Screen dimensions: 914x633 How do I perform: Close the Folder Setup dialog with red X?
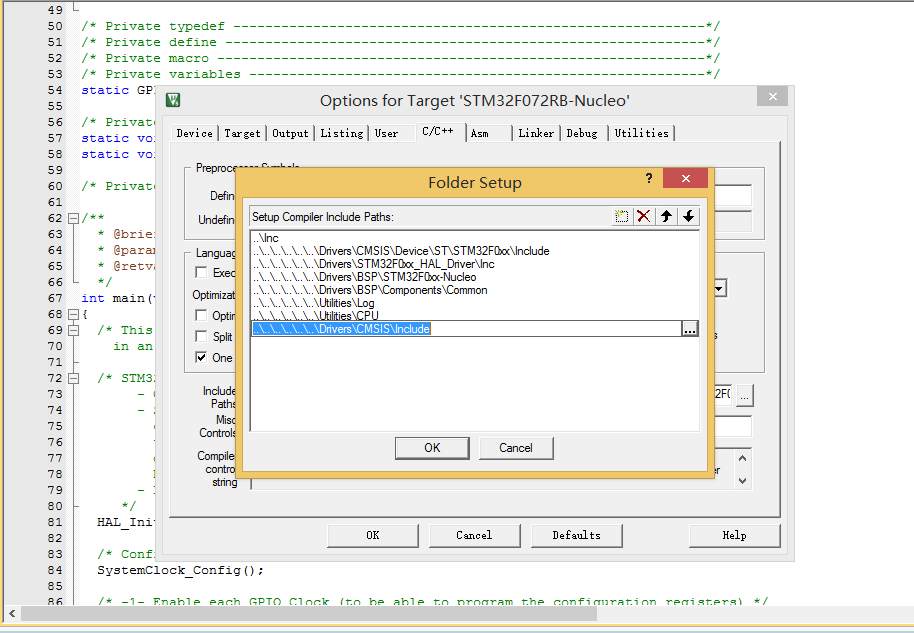click(686, 178)
